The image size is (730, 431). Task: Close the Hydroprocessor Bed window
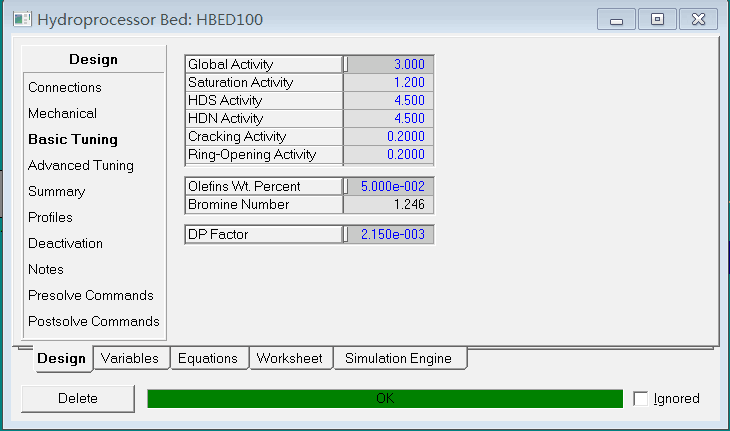[698, 20]
